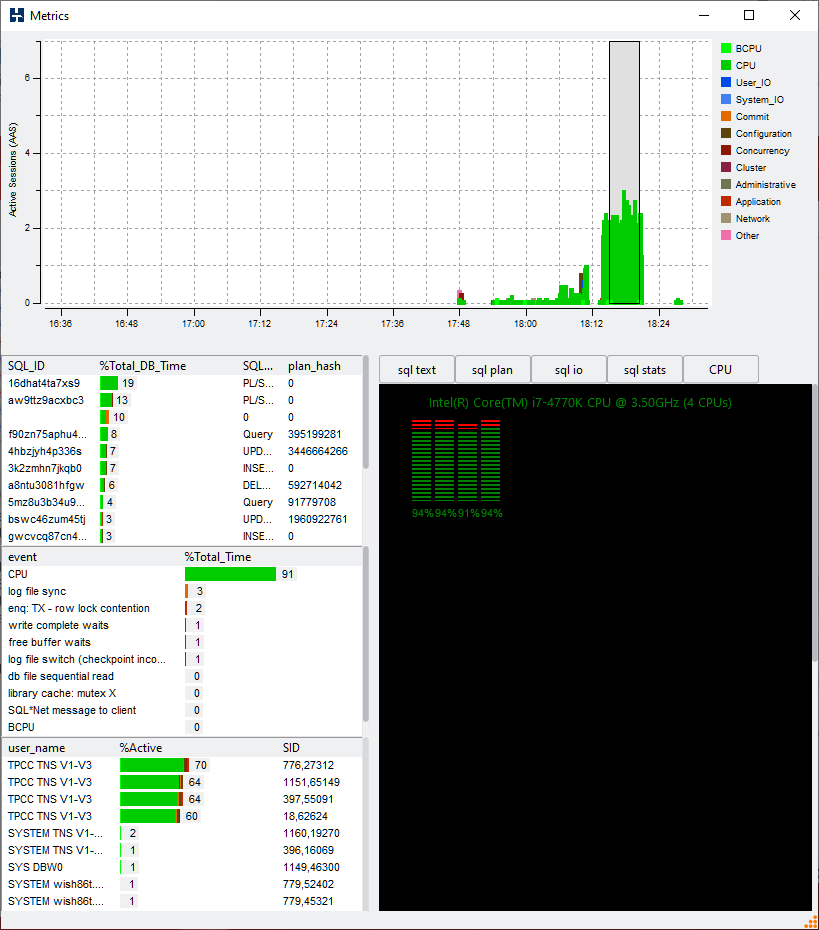Select SQL row 16dhat4ta7xs9
This screenshot has height=930, width=819.
pos(44,383)
